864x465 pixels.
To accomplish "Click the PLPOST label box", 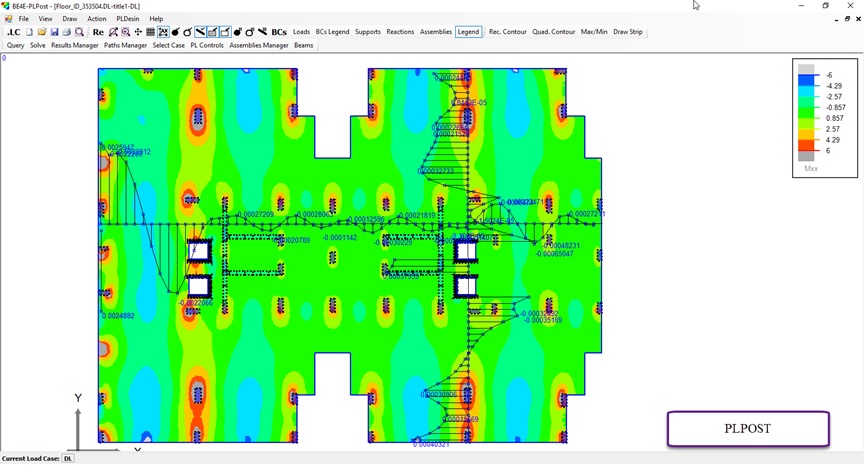I will point(748,429).
